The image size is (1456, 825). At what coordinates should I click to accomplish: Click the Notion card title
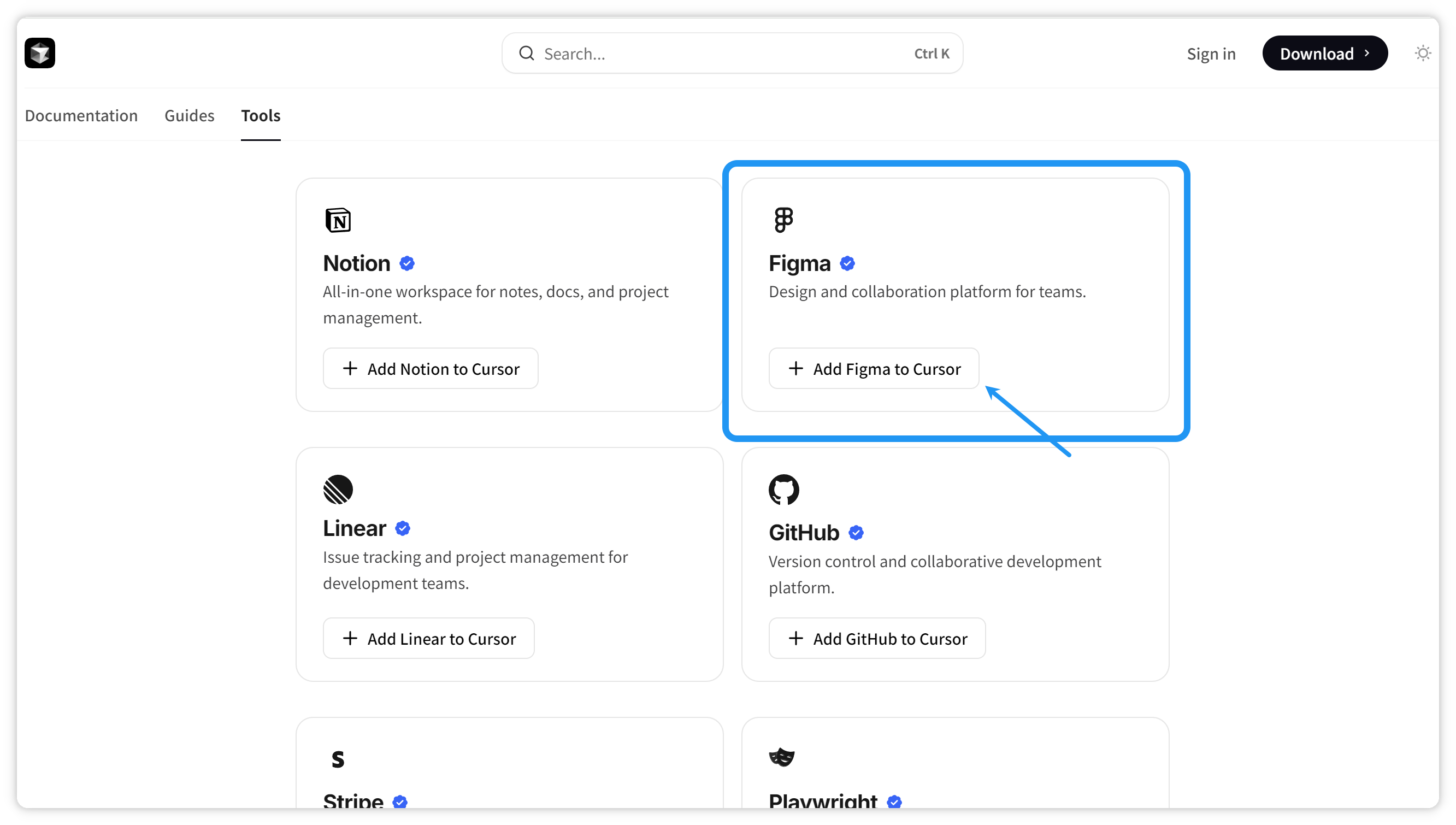[x=356, y=263]
